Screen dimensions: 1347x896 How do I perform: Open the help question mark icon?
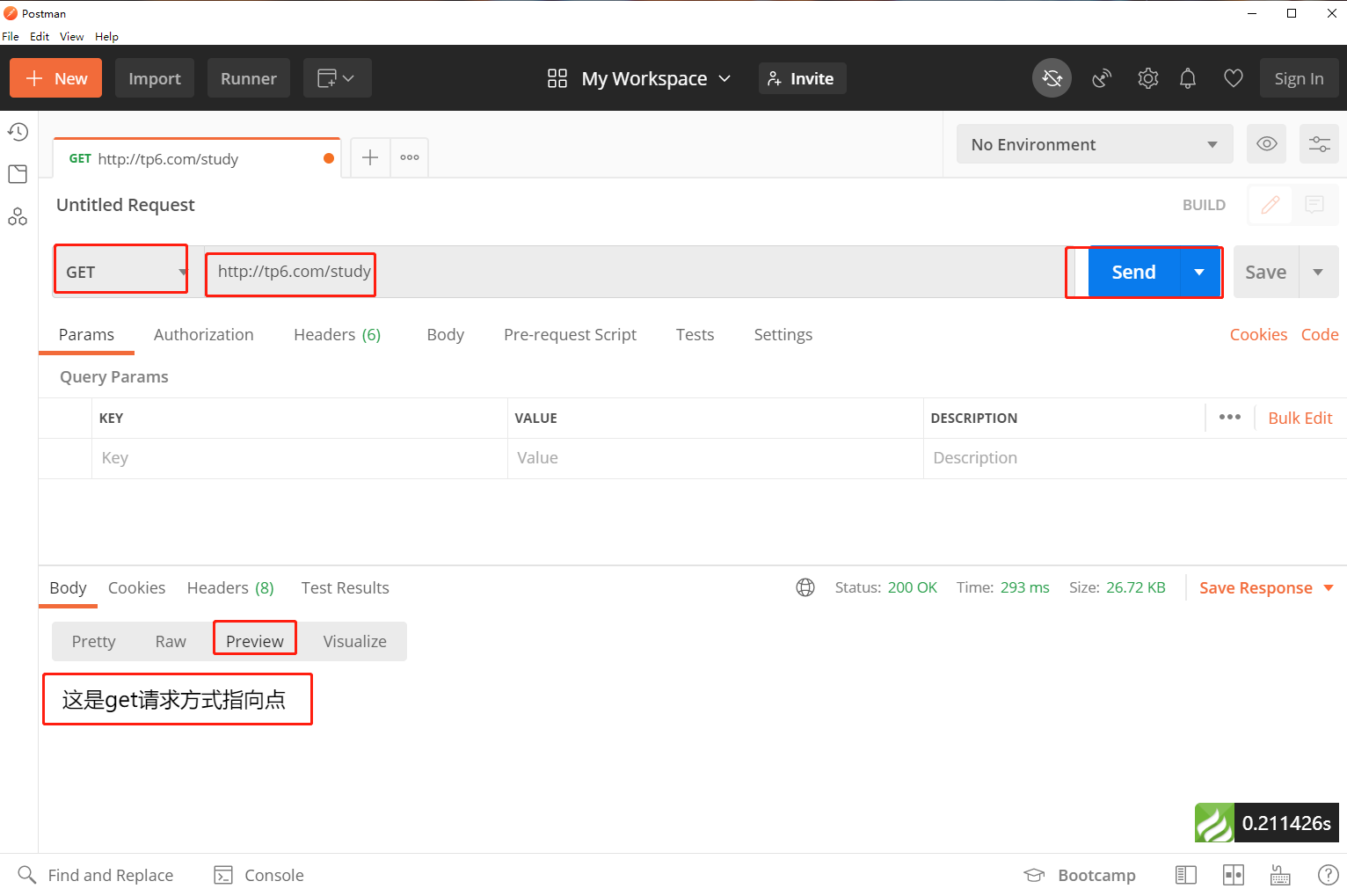coord(1328,875)
